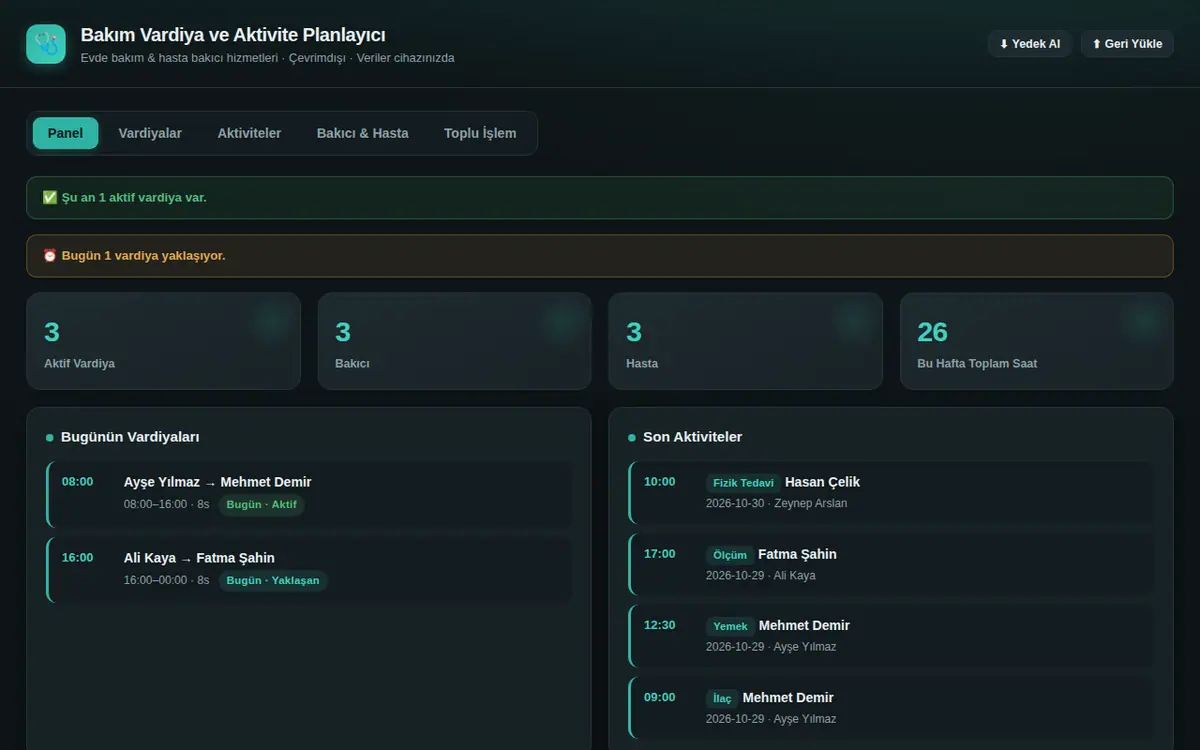Image resolution: width=1200 pixels, height=750 pixels.
Task: Click the subtitle starting "Evde bakım & hasta bakıcı"
Action: point(267,58)
